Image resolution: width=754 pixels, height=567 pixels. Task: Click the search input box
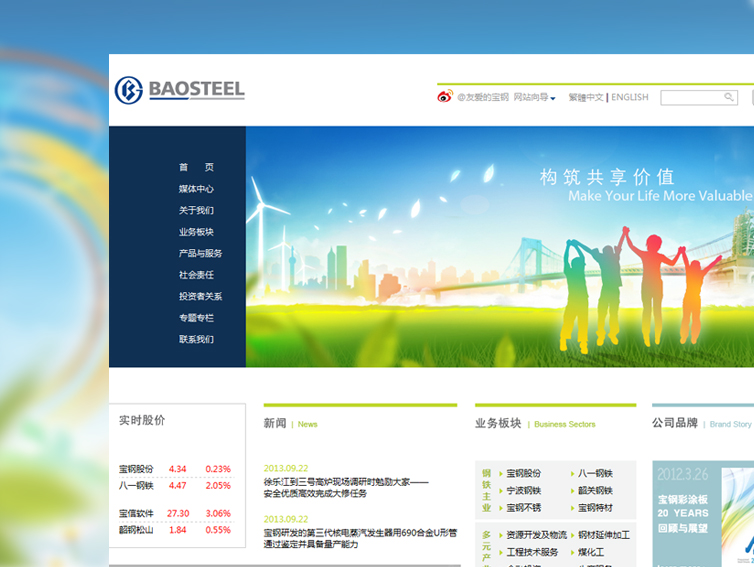pyautogui.click(x=699, y=98)
